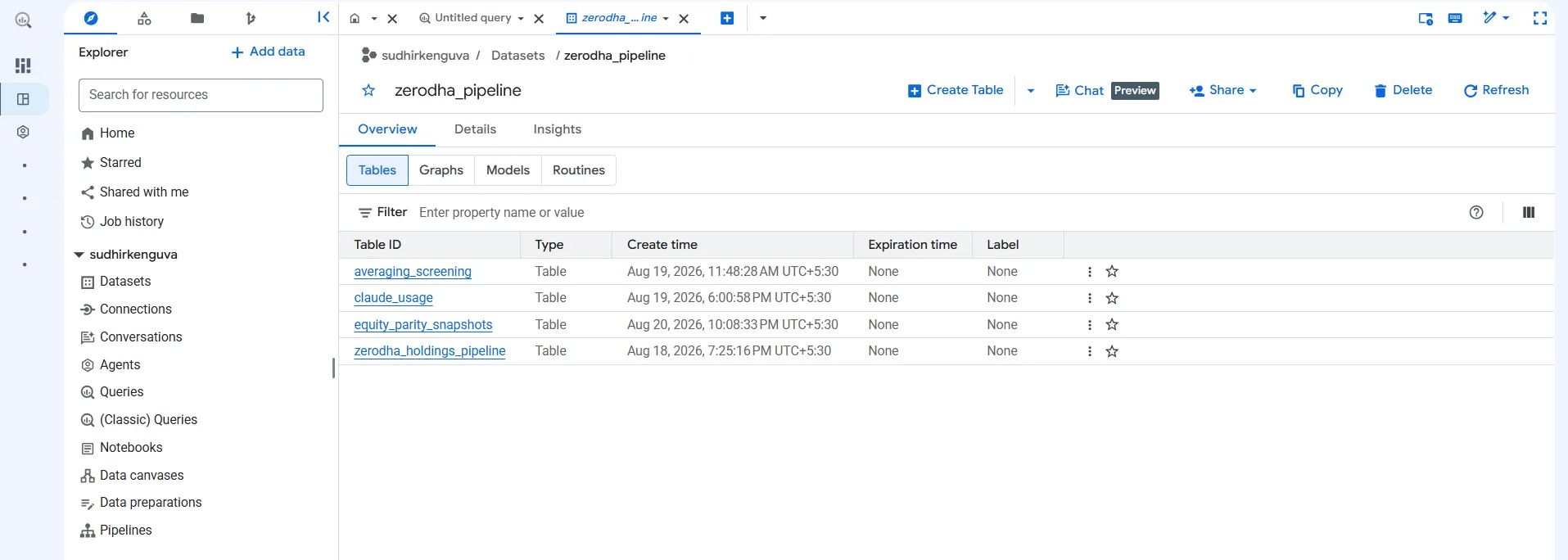Image resolution: width=1568 pixels, height=560 pixels.
Task: Open the zerodha tab dropdown arrow
Action: (666, 18)
